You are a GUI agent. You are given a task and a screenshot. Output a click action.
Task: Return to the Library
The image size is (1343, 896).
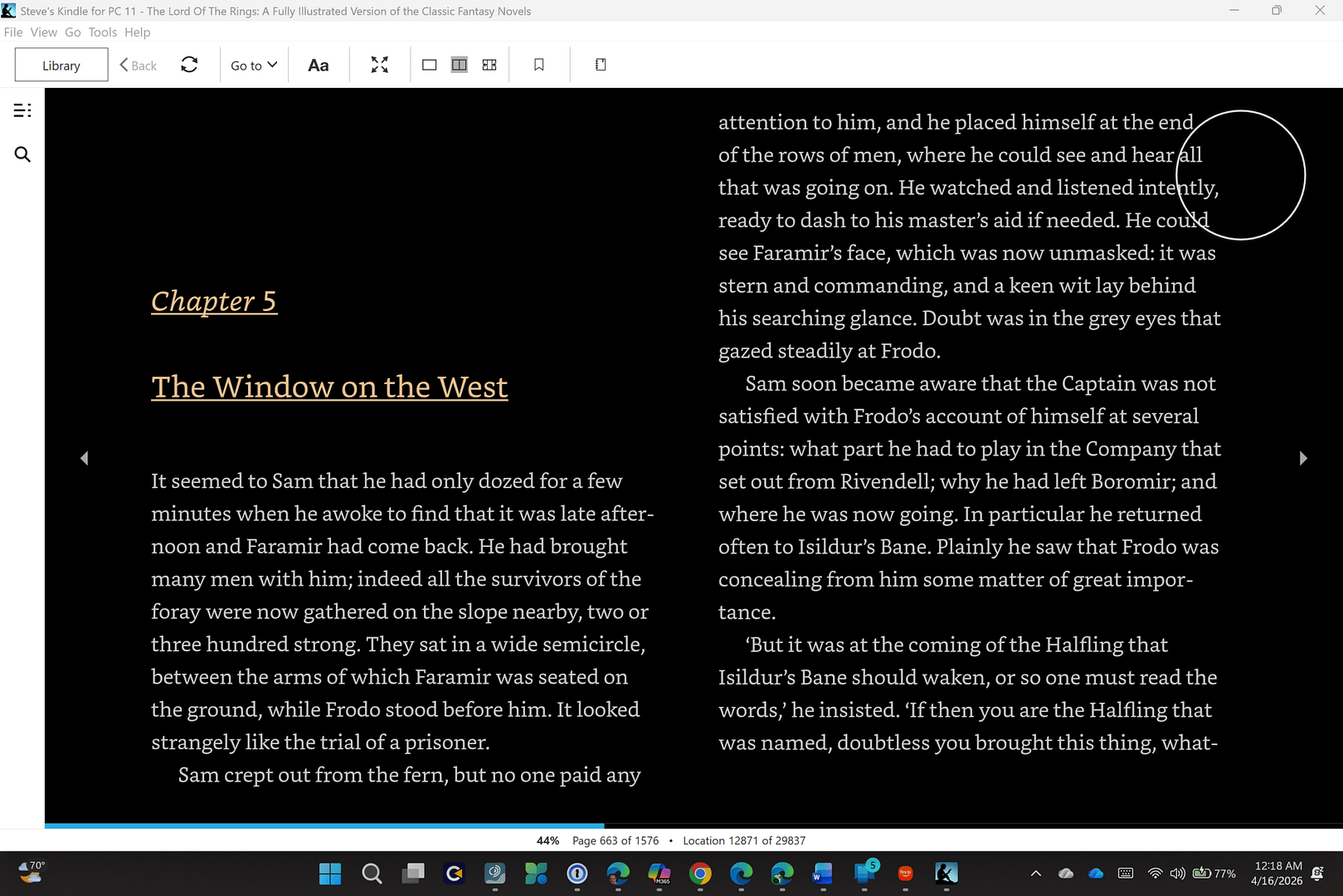pyautogui.click(x=61, y=66)
